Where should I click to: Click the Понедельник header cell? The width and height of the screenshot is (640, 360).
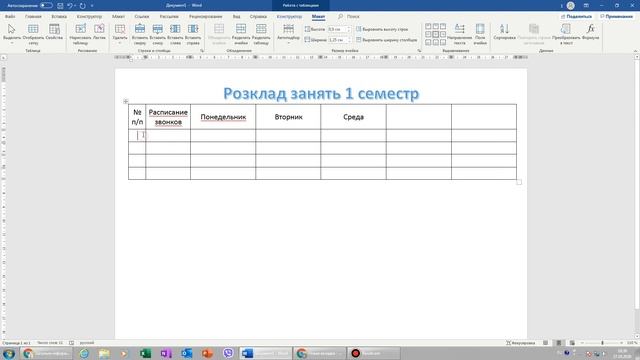tap(223, 117)
